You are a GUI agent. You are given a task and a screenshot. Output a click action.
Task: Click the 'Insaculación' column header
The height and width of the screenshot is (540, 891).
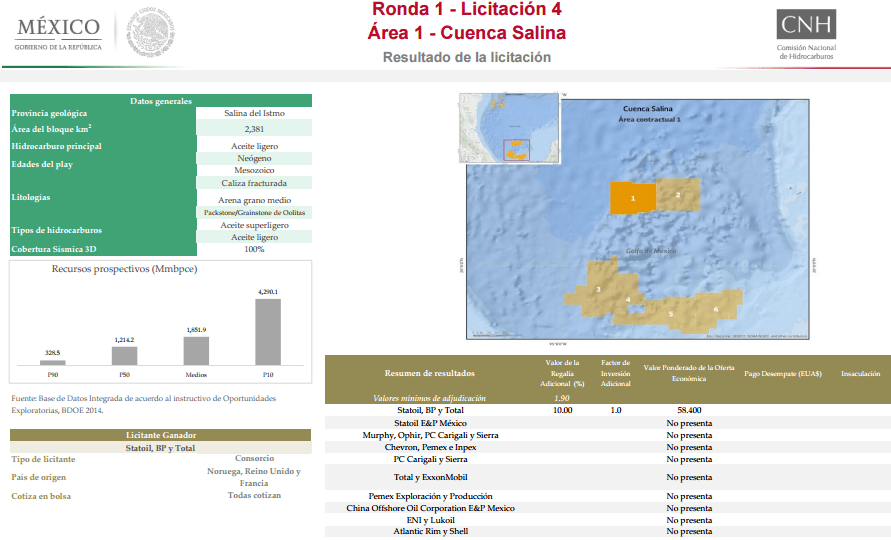click(x=860, y=373)
